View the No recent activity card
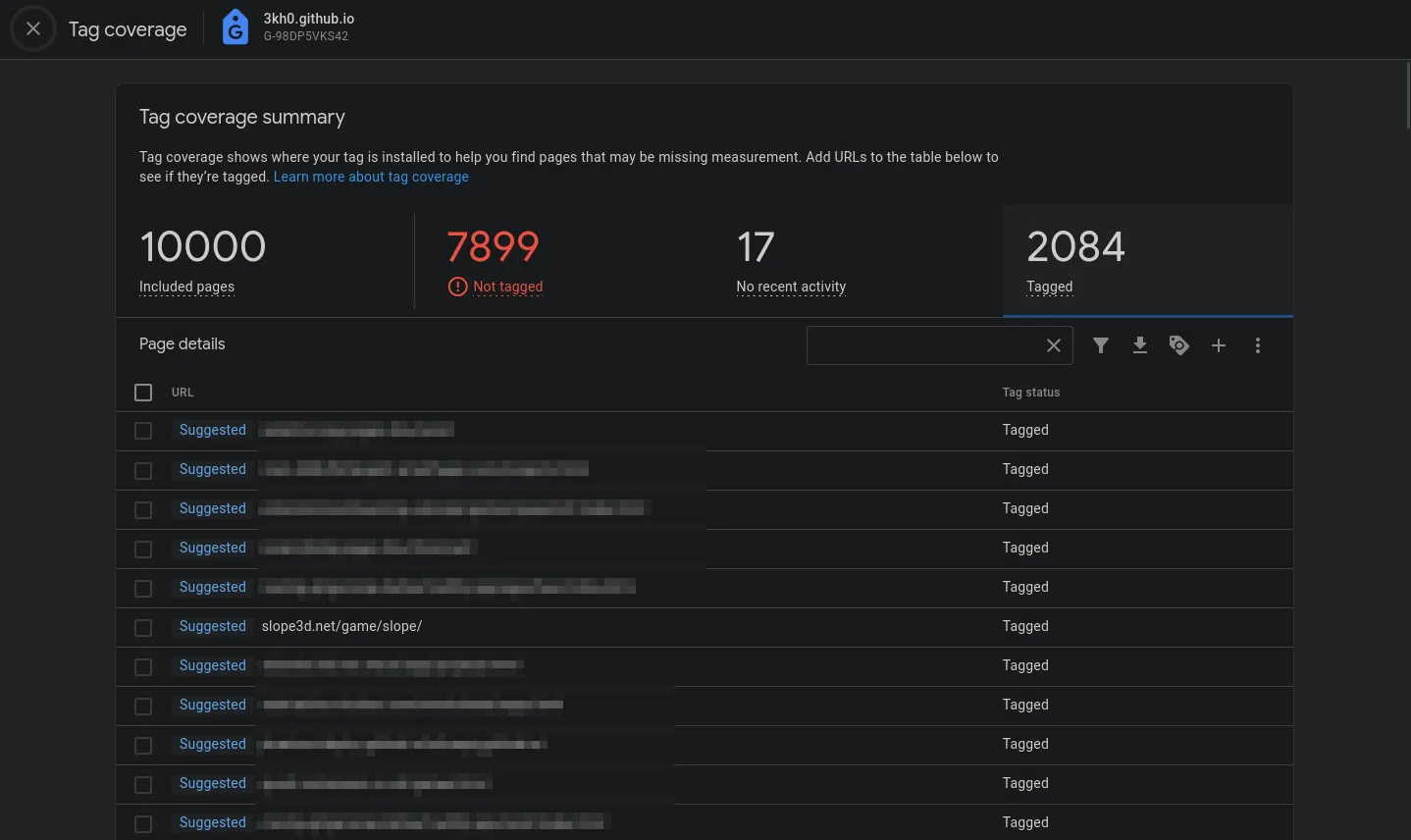The width and height of the screenshot is (1411, 840). [791, 260]
